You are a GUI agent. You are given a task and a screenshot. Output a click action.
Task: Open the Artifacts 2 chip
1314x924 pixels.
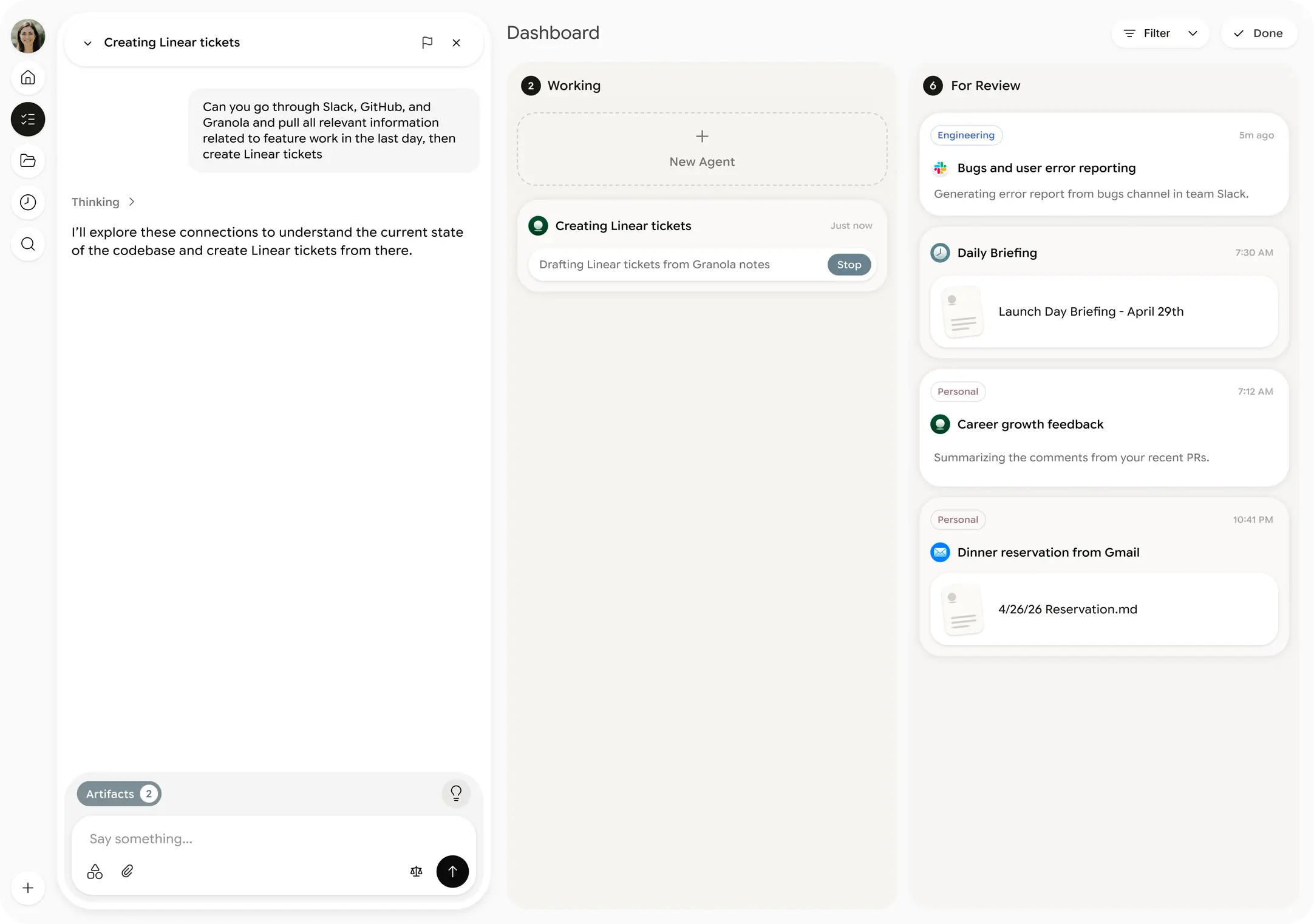coord(119,793)
